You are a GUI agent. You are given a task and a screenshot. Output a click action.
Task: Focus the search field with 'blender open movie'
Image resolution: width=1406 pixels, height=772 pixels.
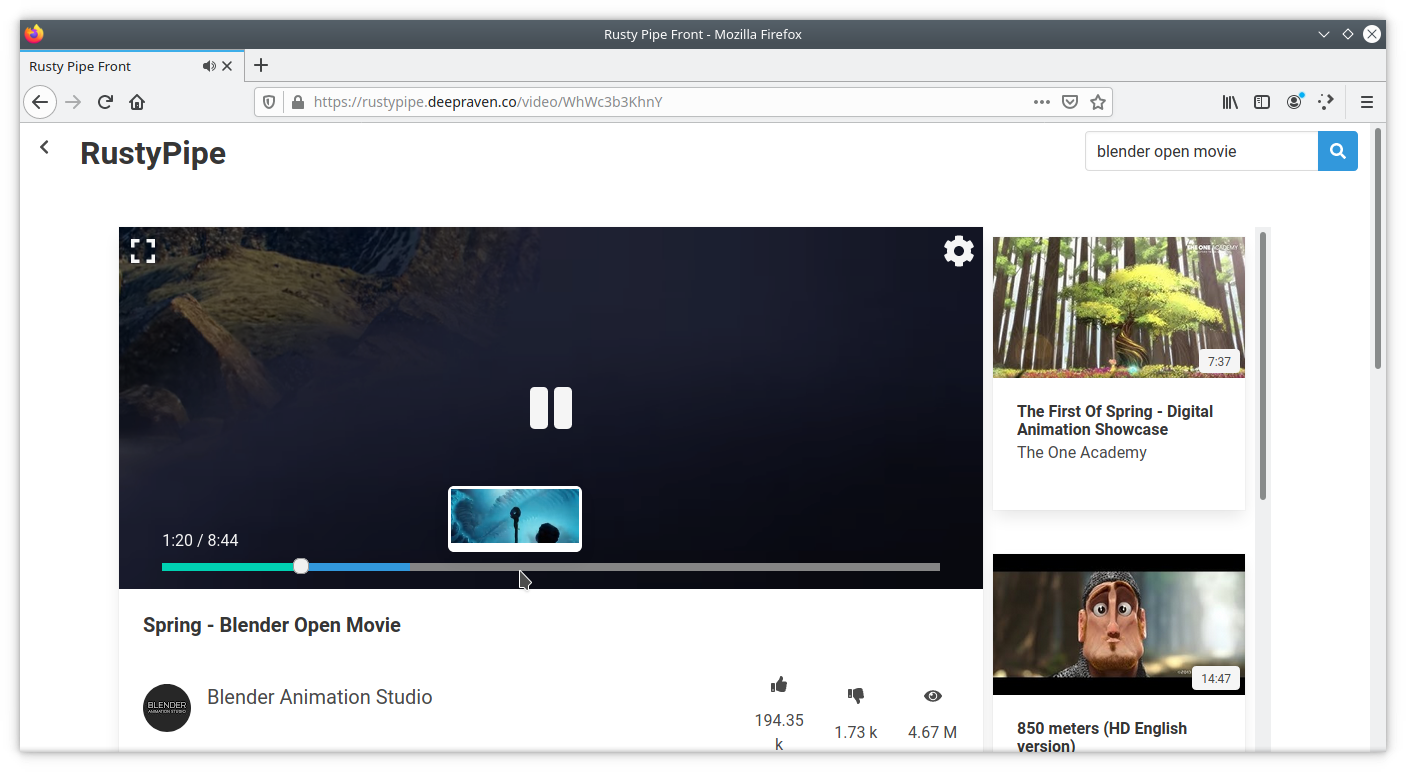(x=1201, y=151)
